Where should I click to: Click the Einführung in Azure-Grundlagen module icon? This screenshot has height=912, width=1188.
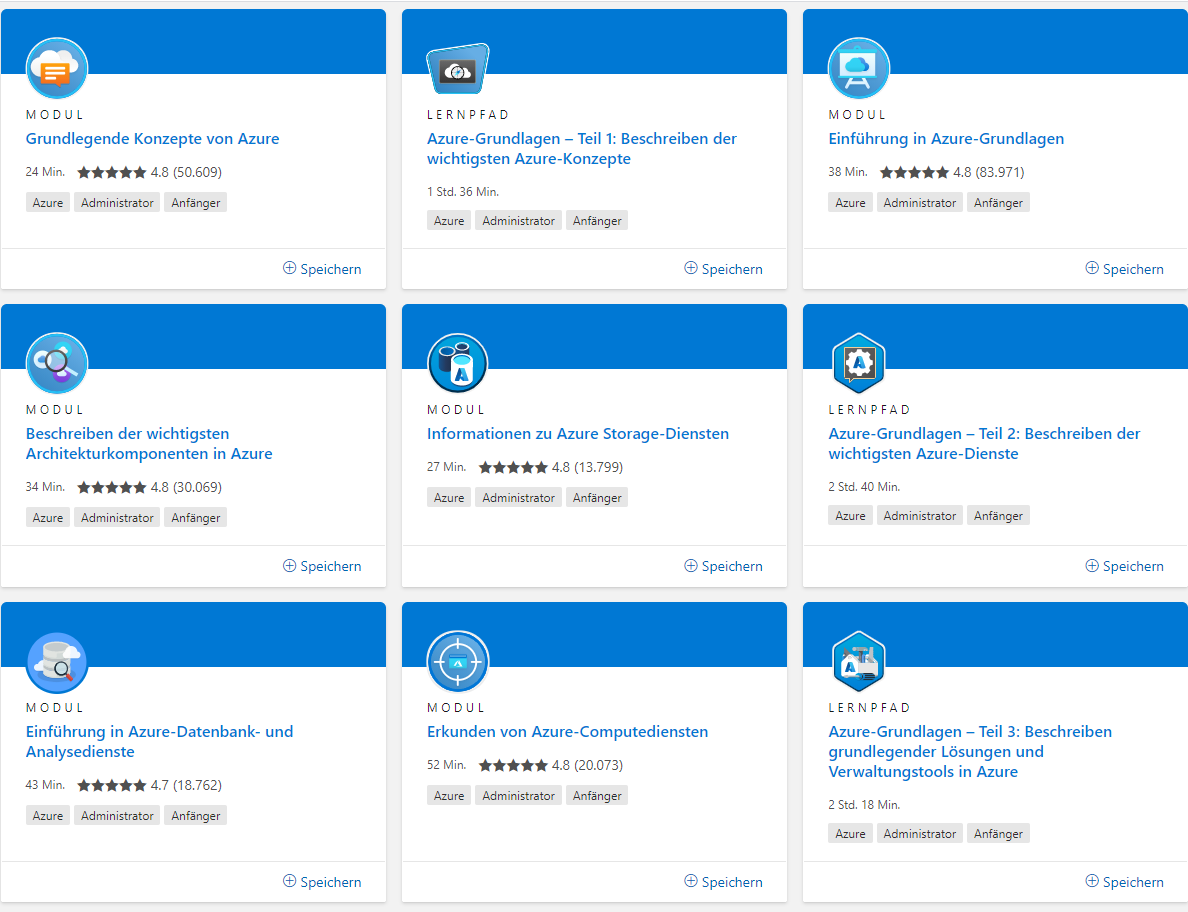click(859, 68)
